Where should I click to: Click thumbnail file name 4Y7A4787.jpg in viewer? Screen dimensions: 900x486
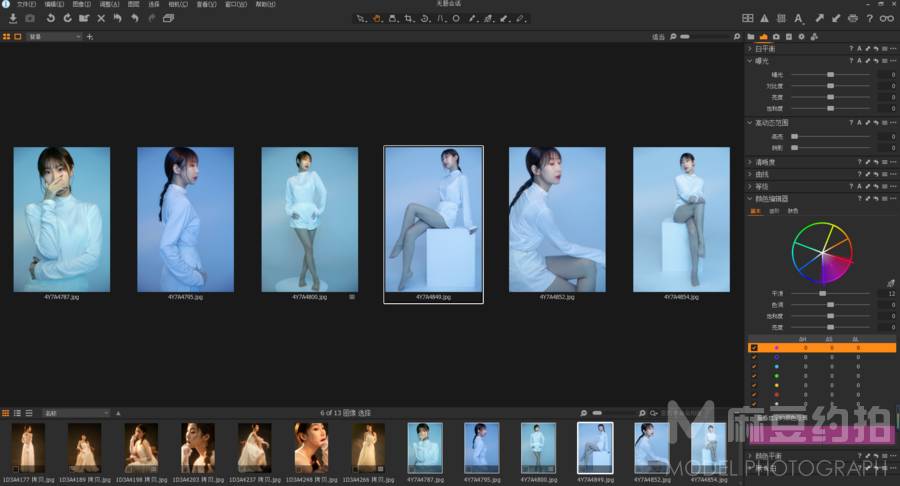61,297
